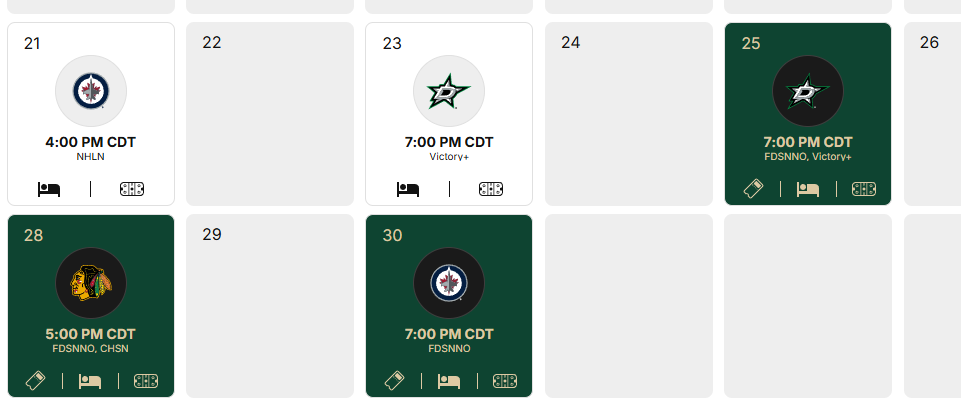
Task: Open the Dallas Stars logo on day 25
Action: [x=808, y=92]
